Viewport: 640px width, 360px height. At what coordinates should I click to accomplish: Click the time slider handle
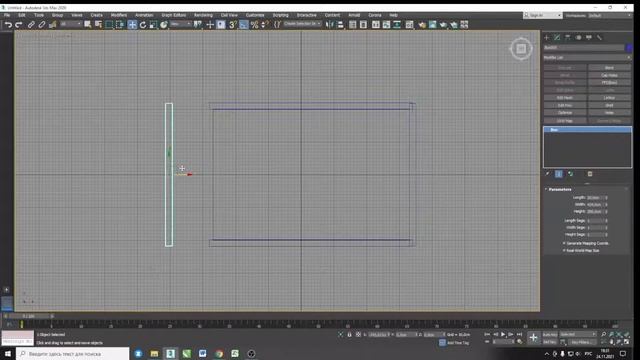click(x=29, y=316)
